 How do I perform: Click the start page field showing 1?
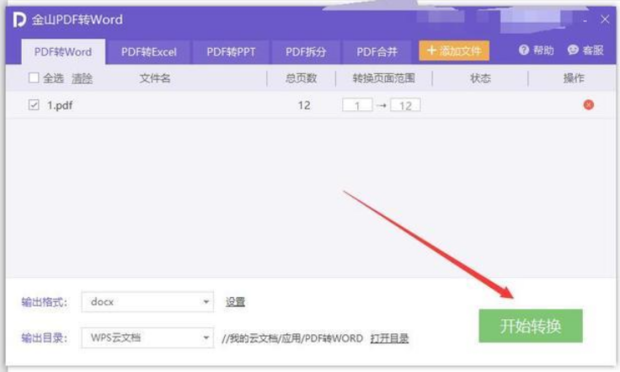[357, 105]
